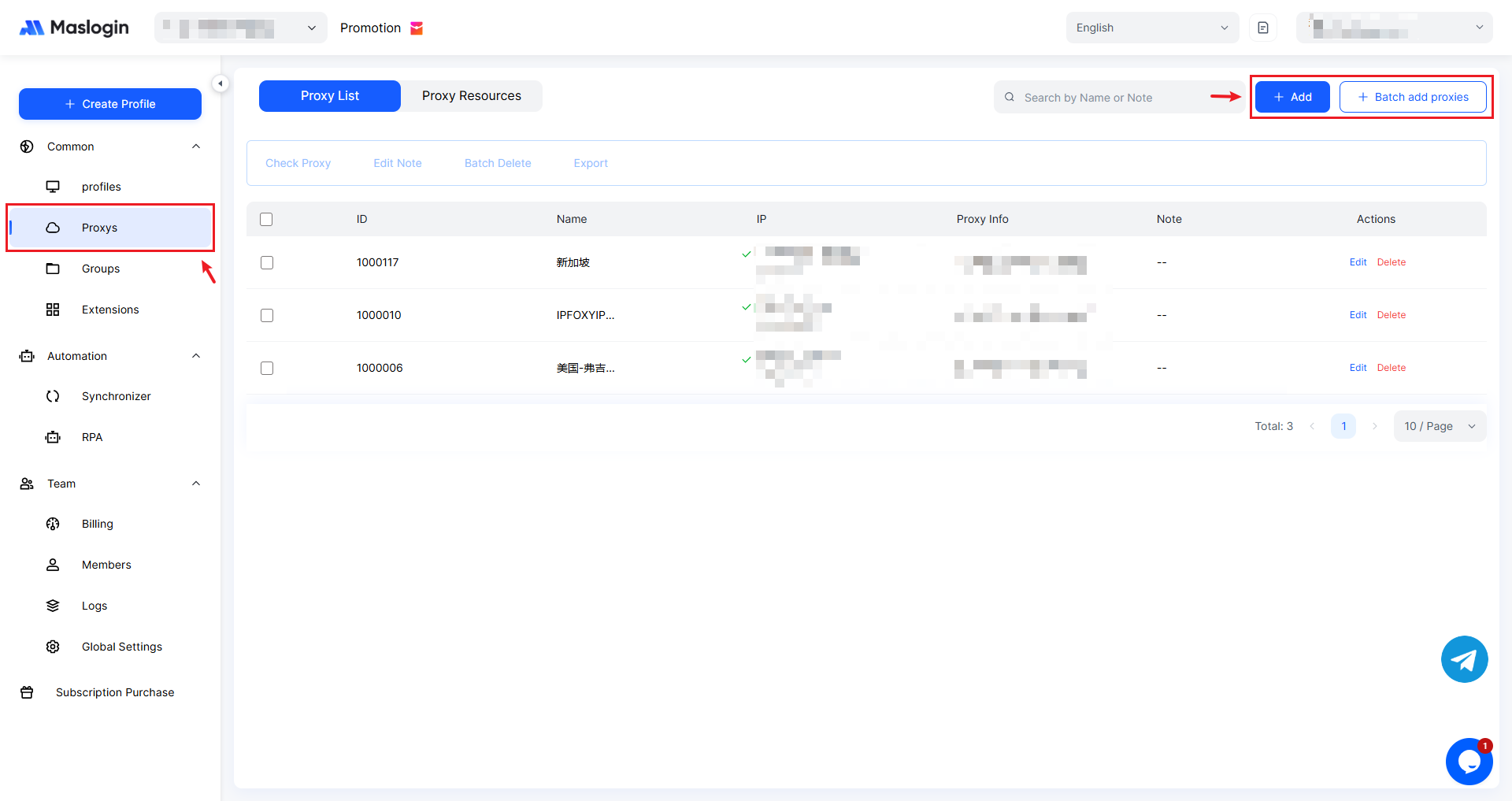Check the box for proxy 1000117
Screen dimensions: 1512x801
pos(267,262)
